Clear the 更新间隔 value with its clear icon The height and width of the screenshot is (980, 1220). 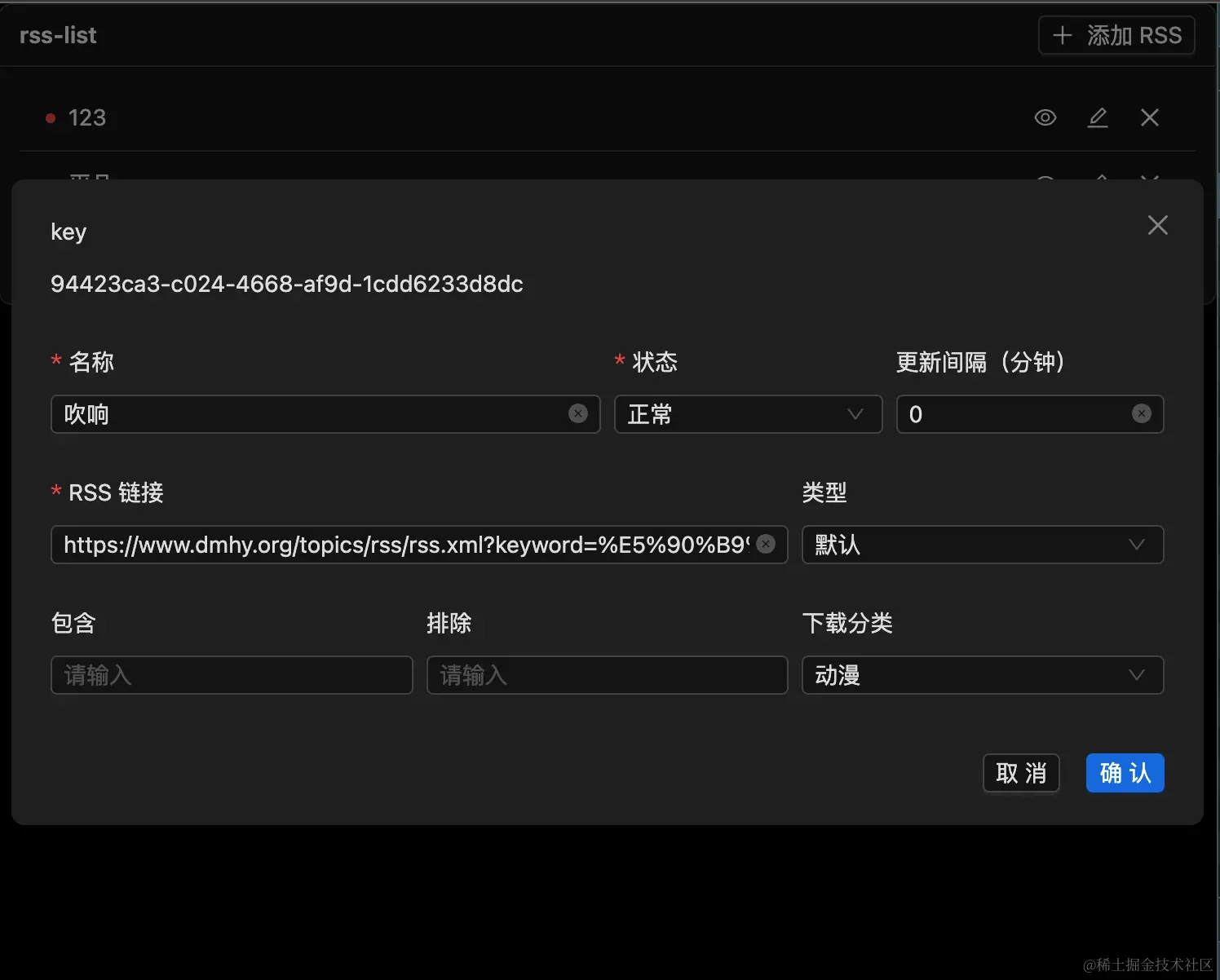(x=1141, y=414)
